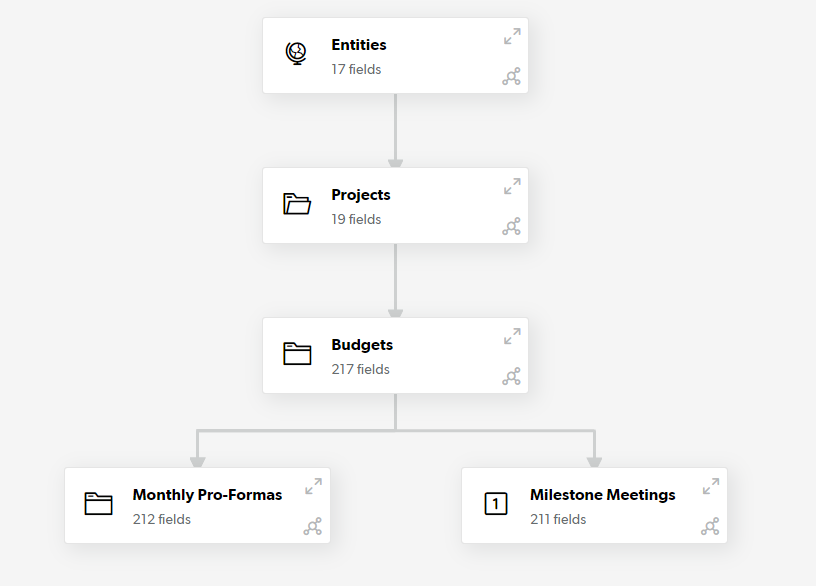The height and width of the screenshot is (586, 816).
Task: Click the globe icon on Entities
Action: [296, 53]
